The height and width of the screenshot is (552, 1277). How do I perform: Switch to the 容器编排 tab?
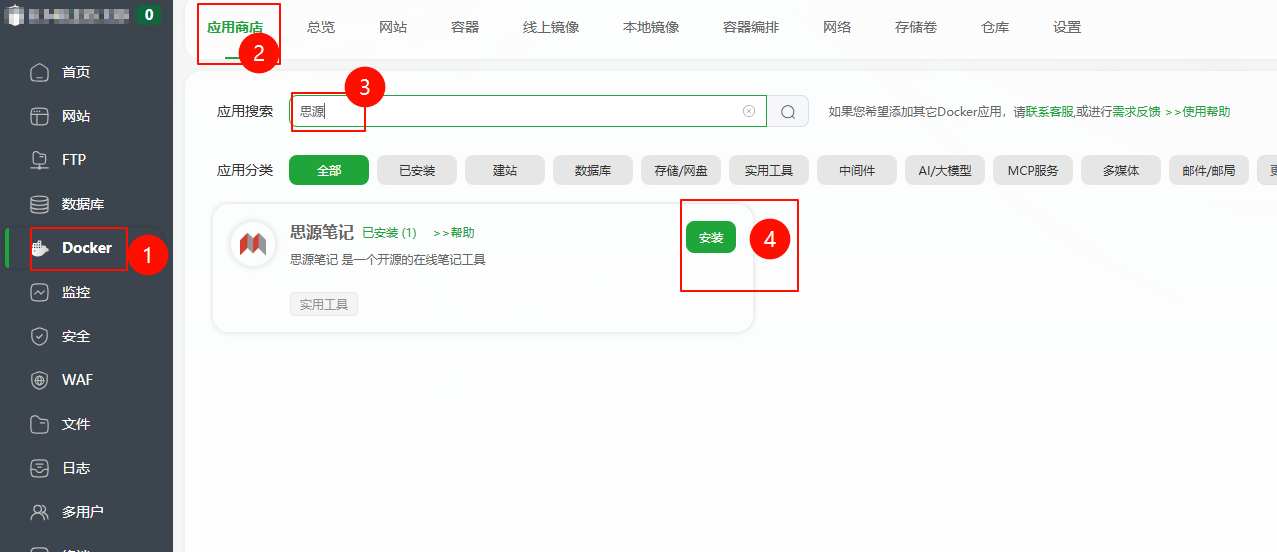pos(751,28)
